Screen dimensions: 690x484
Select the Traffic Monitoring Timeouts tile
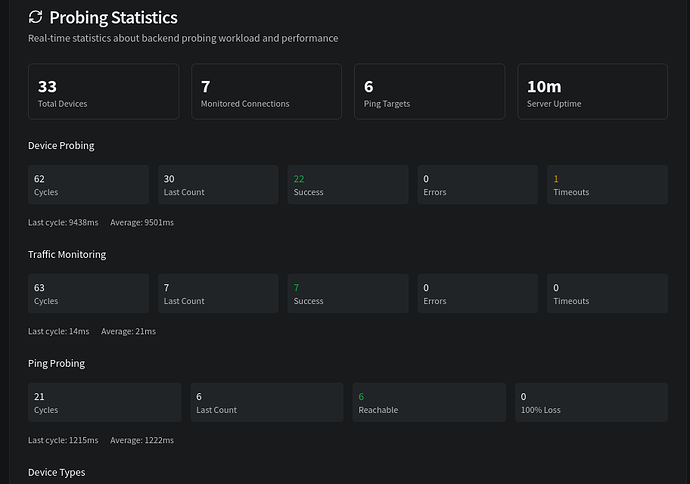607,294
